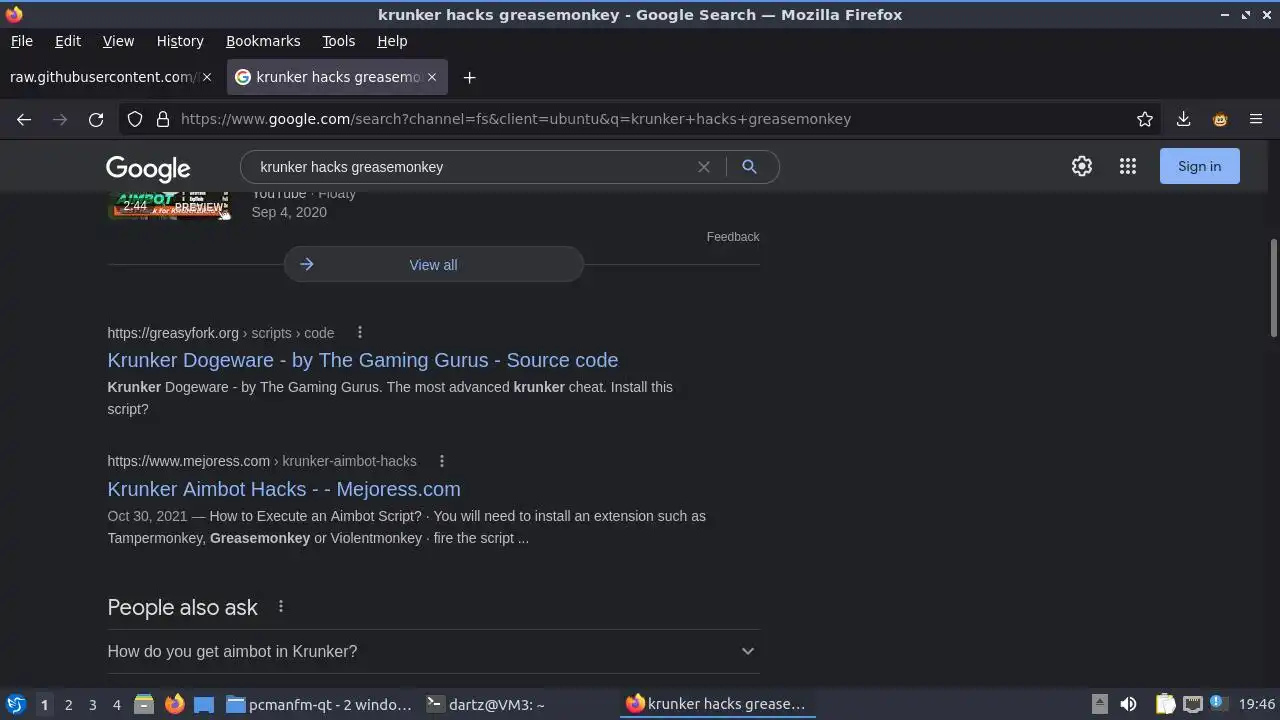
Task: Click the tray eject media icon
Action: [1099, 704]
